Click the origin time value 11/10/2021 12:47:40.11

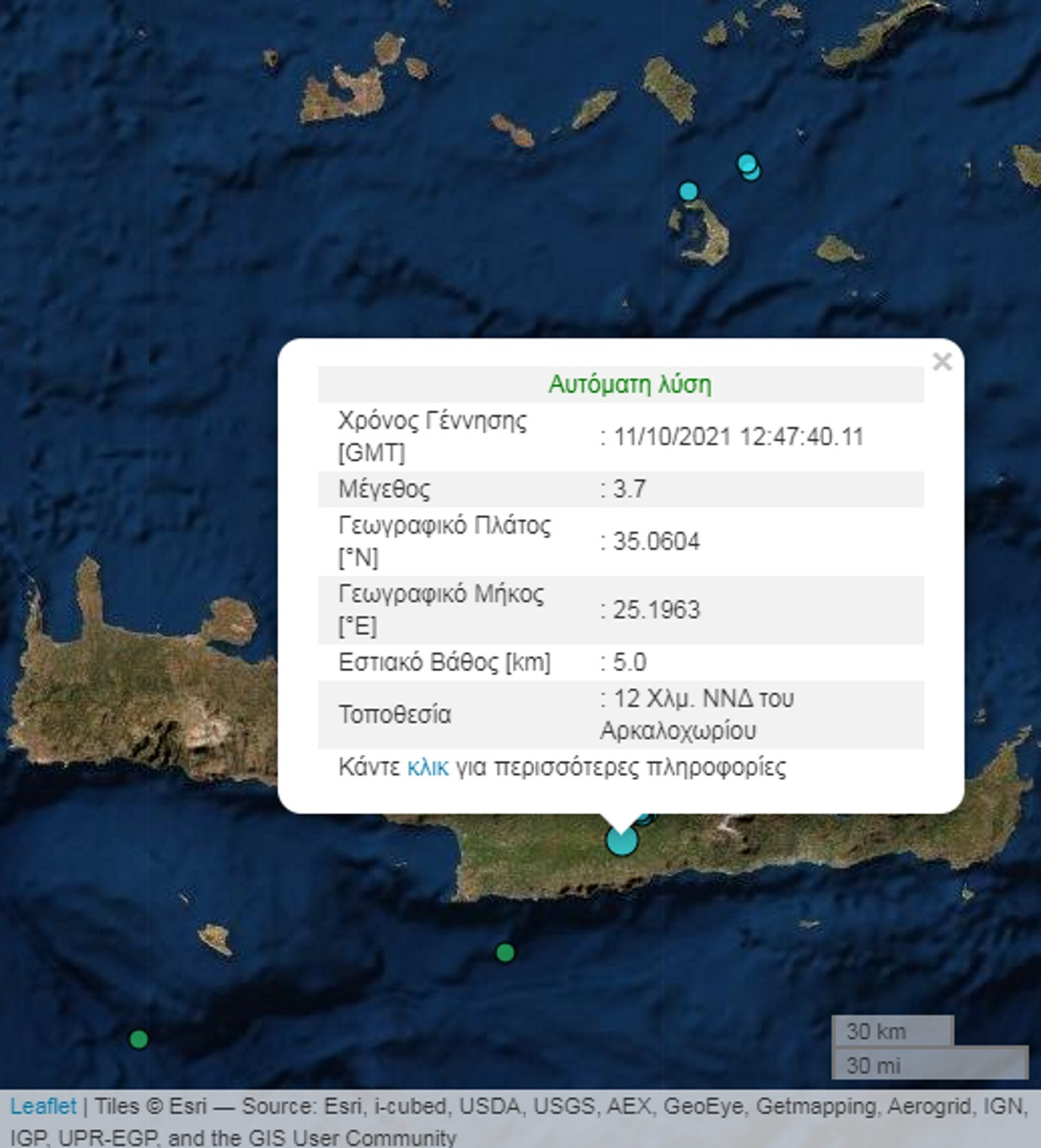[x=738, y=437]
